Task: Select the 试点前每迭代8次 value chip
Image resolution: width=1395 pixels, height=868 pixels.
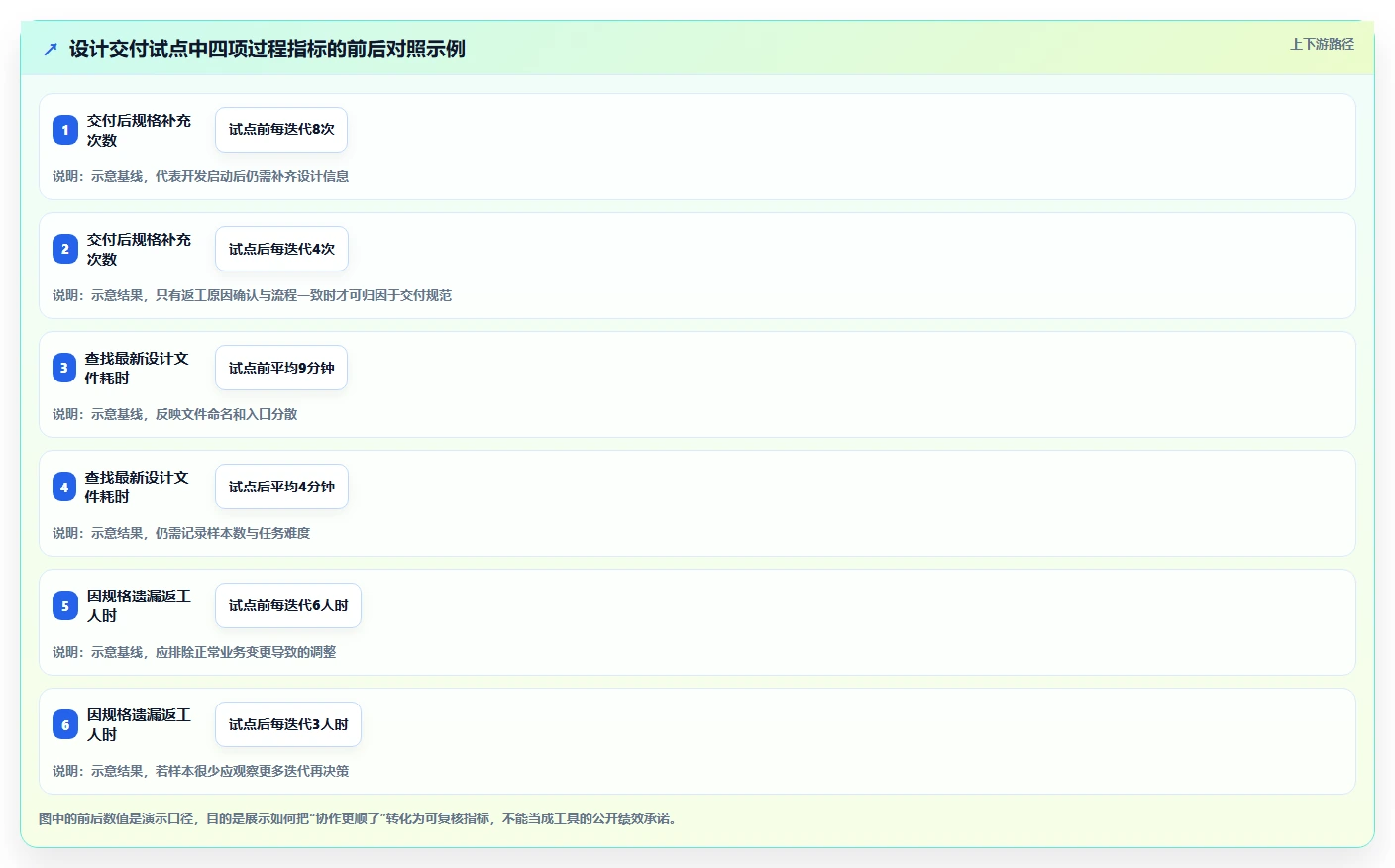Action: pyautogui.click(x=281, y=130)
